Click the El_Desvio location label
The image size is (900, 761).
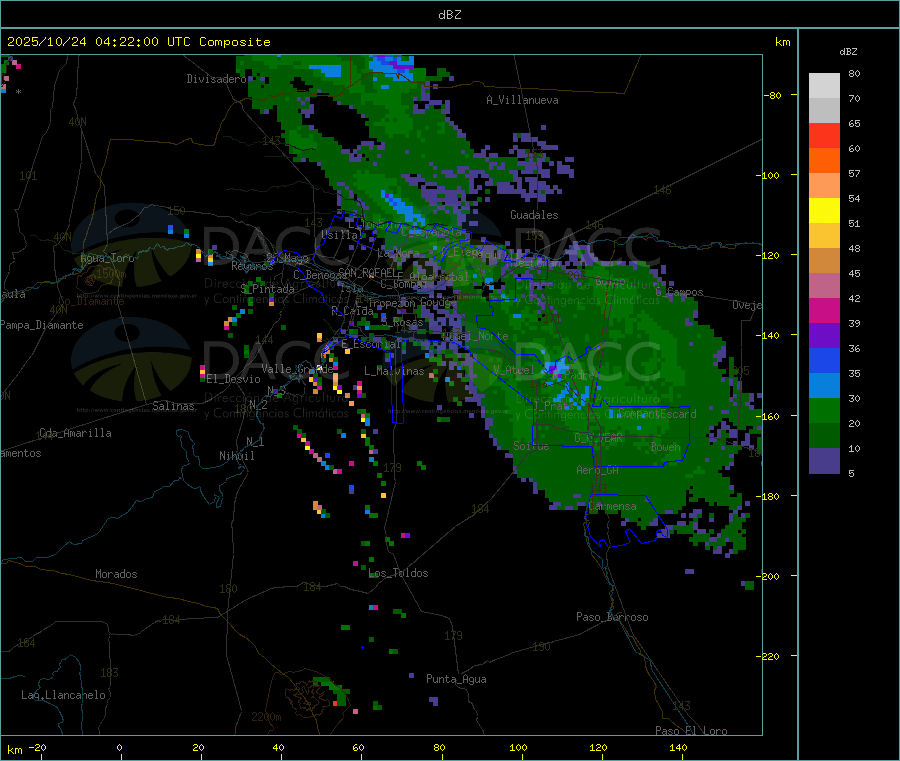tap(233, 379)
